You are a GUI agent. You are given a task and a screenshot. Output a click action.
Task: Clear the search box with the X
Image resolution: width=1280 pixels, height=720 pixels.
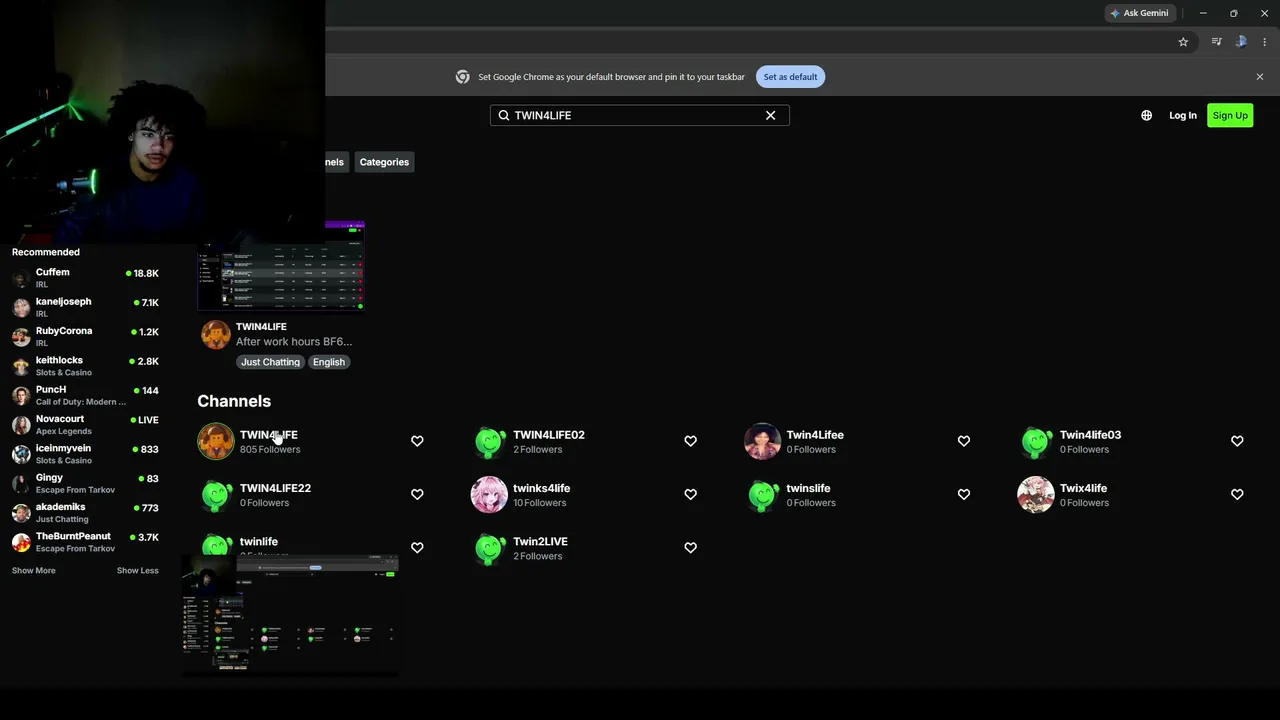point(770,115)
